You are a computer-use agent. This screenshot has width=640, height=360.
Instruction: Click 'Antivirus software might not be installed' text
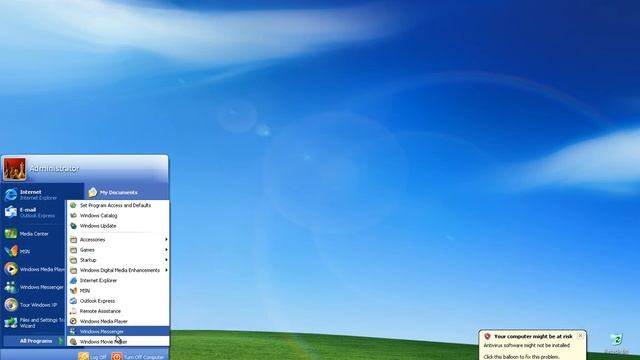click(x=527, y=345)
